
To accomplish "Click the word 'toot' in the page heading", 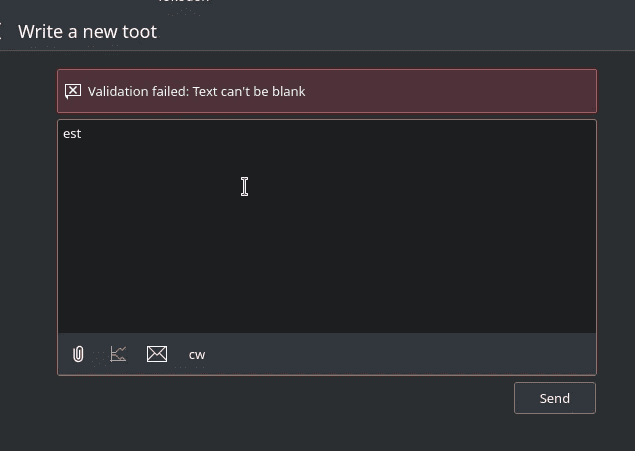I will tap(138, 32).
